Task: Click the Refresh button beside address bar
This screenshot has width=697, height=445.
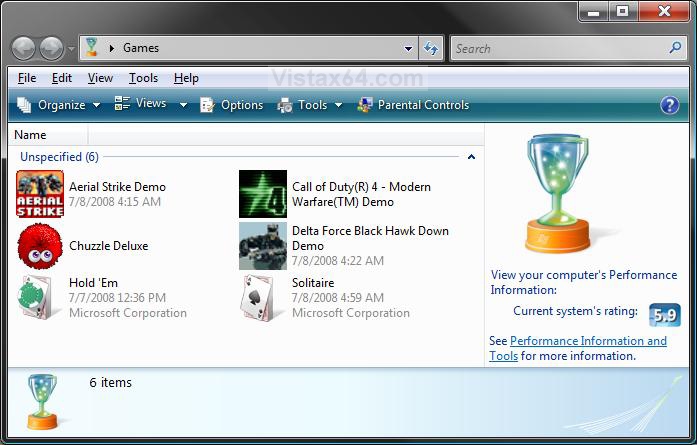Action: [431, 48]
